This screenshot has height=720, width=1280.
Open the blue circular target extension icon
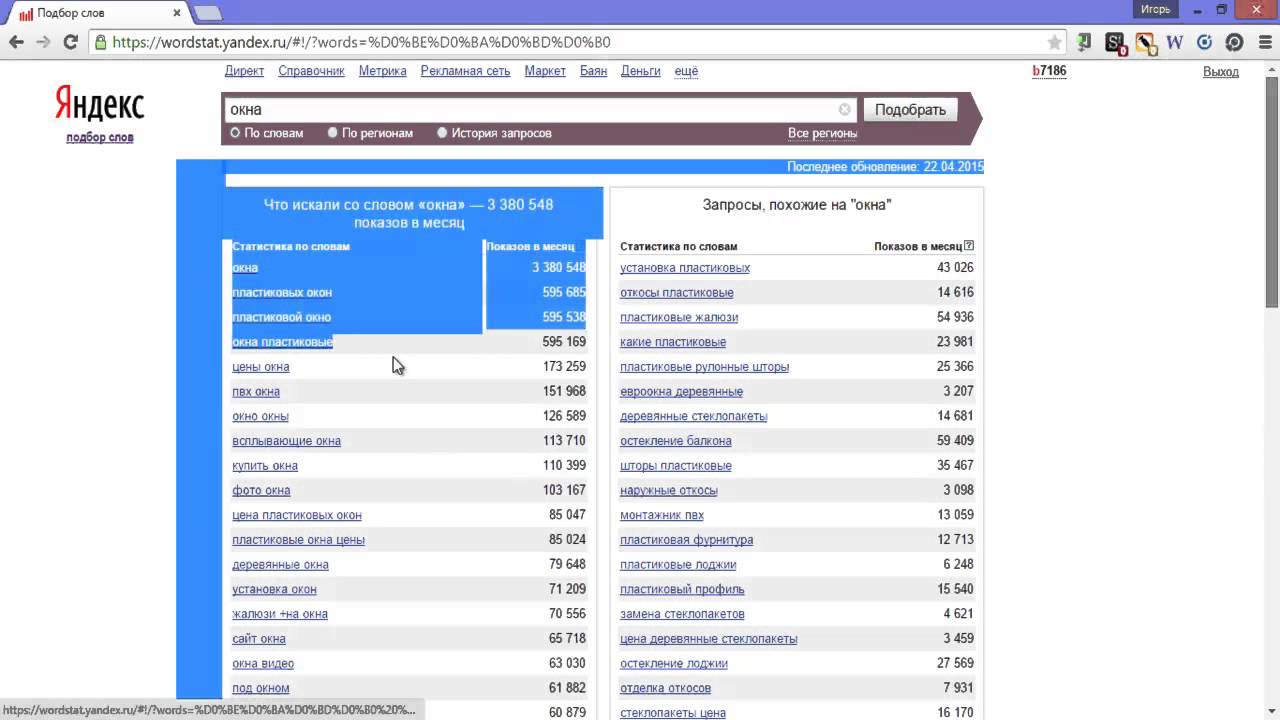pos(1205,42)
